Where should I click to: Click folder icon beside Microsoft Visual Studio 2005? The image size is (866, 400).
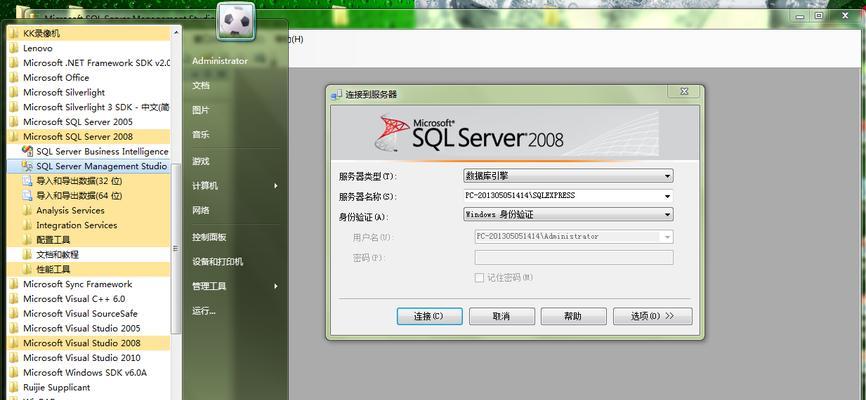click(x=14, y=328)
